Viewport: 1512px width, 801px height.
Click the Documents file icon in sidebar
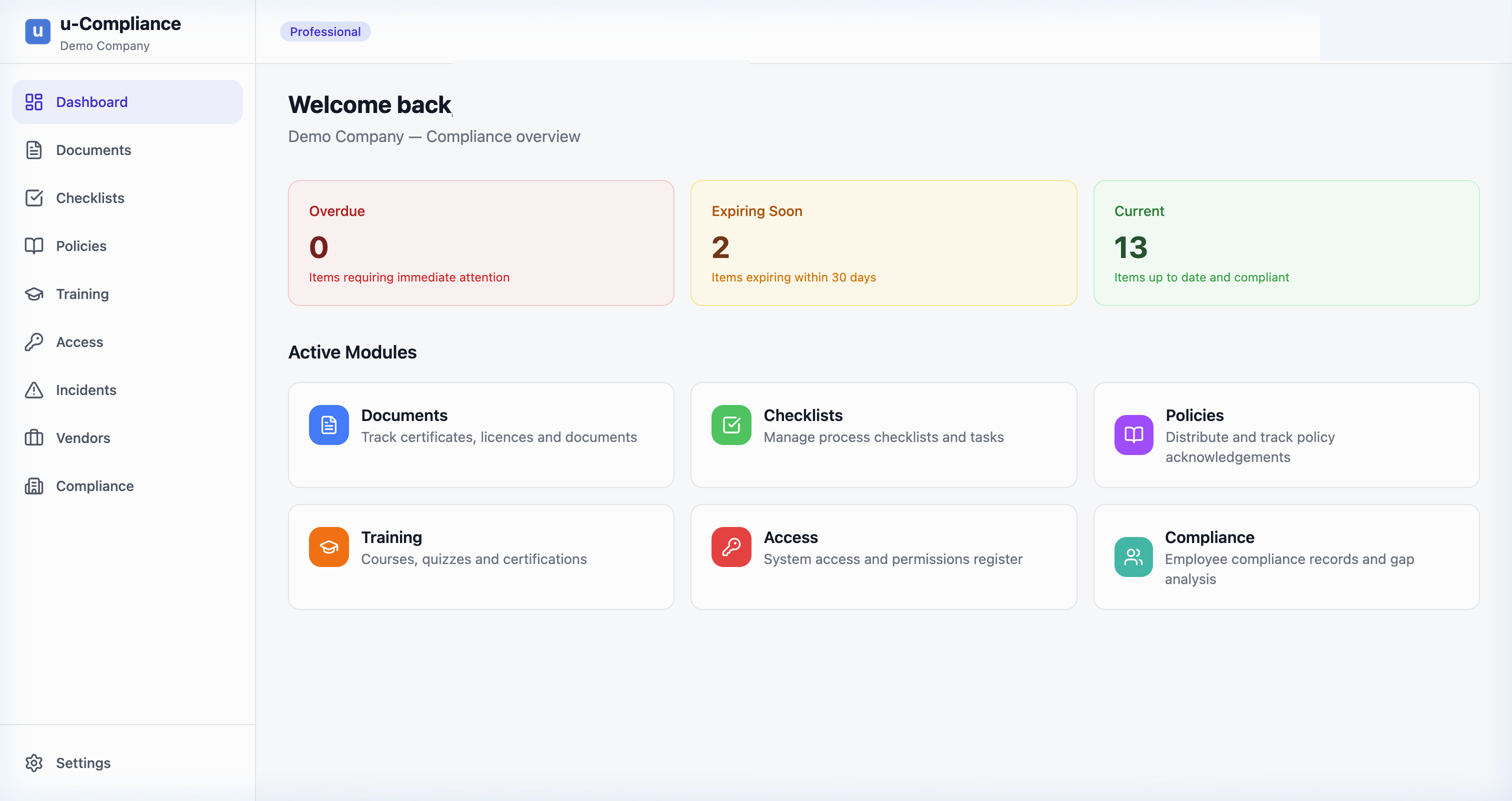point(33,149)
